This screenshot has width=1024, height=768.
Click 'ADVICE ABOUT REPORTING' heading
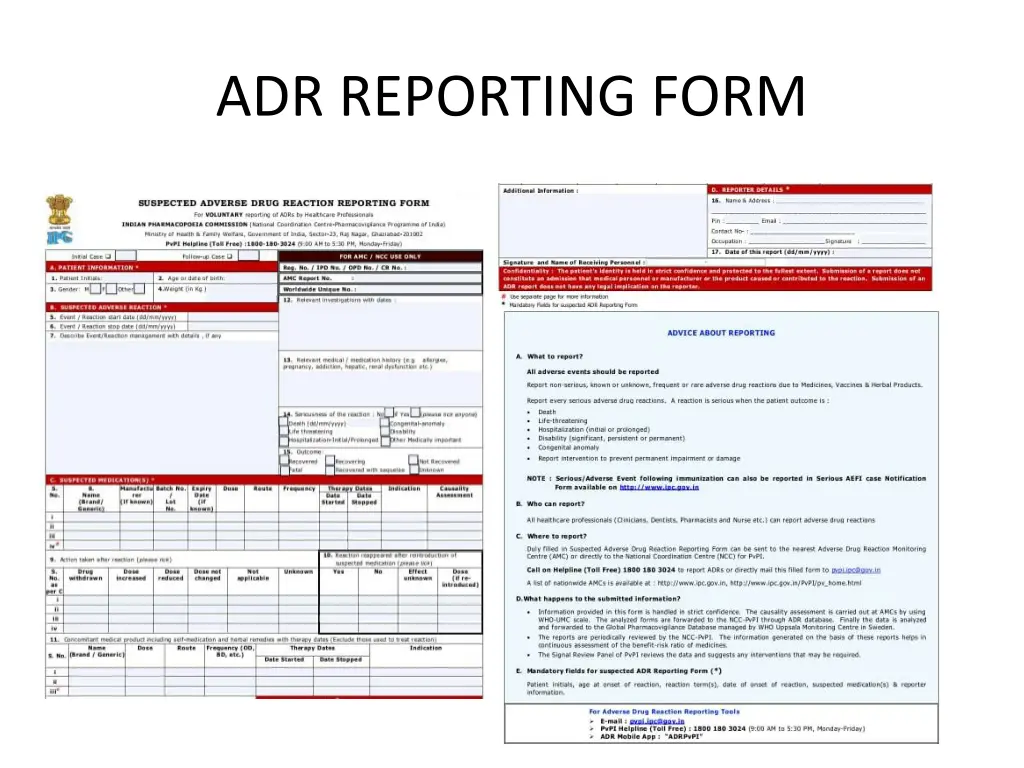coord(721,332)
